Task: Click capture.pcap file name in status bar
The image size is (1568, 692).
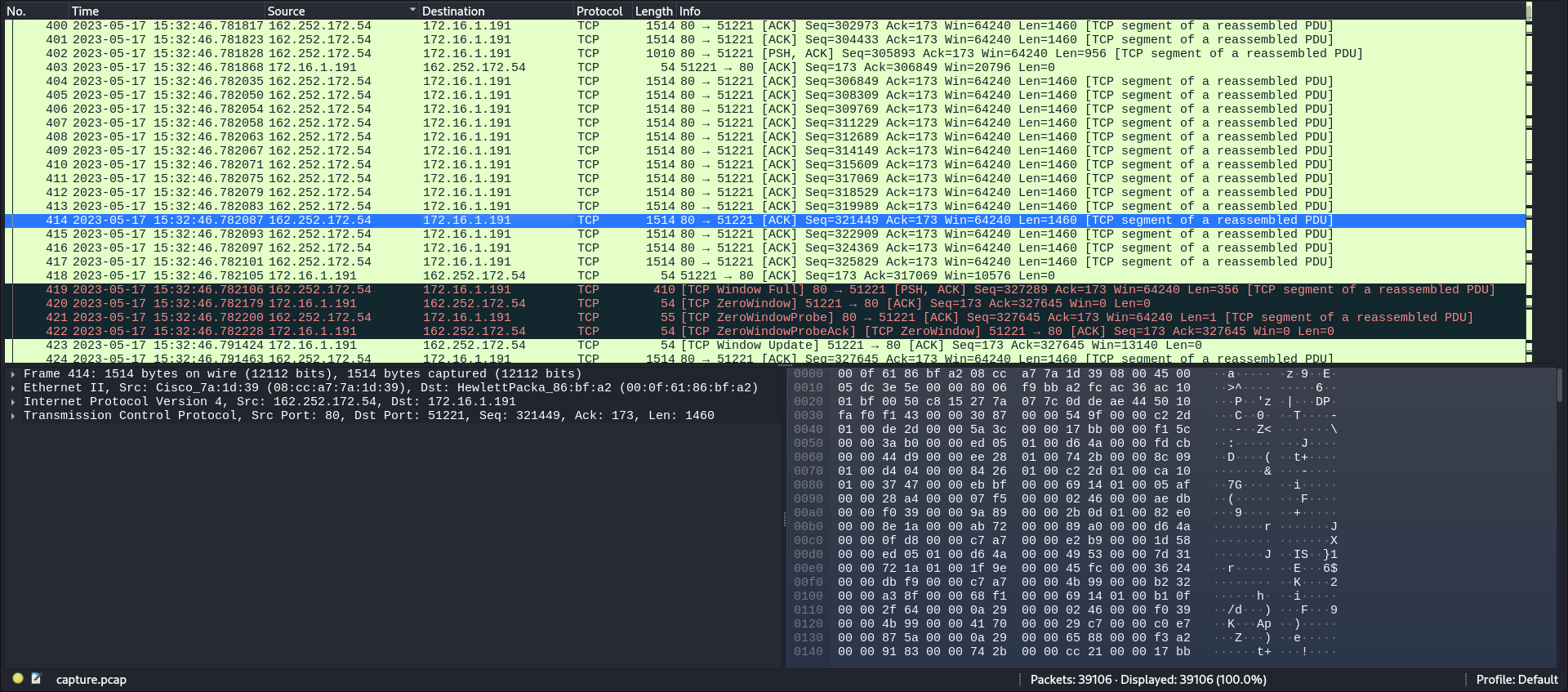Action: click(x=91, y=679)
